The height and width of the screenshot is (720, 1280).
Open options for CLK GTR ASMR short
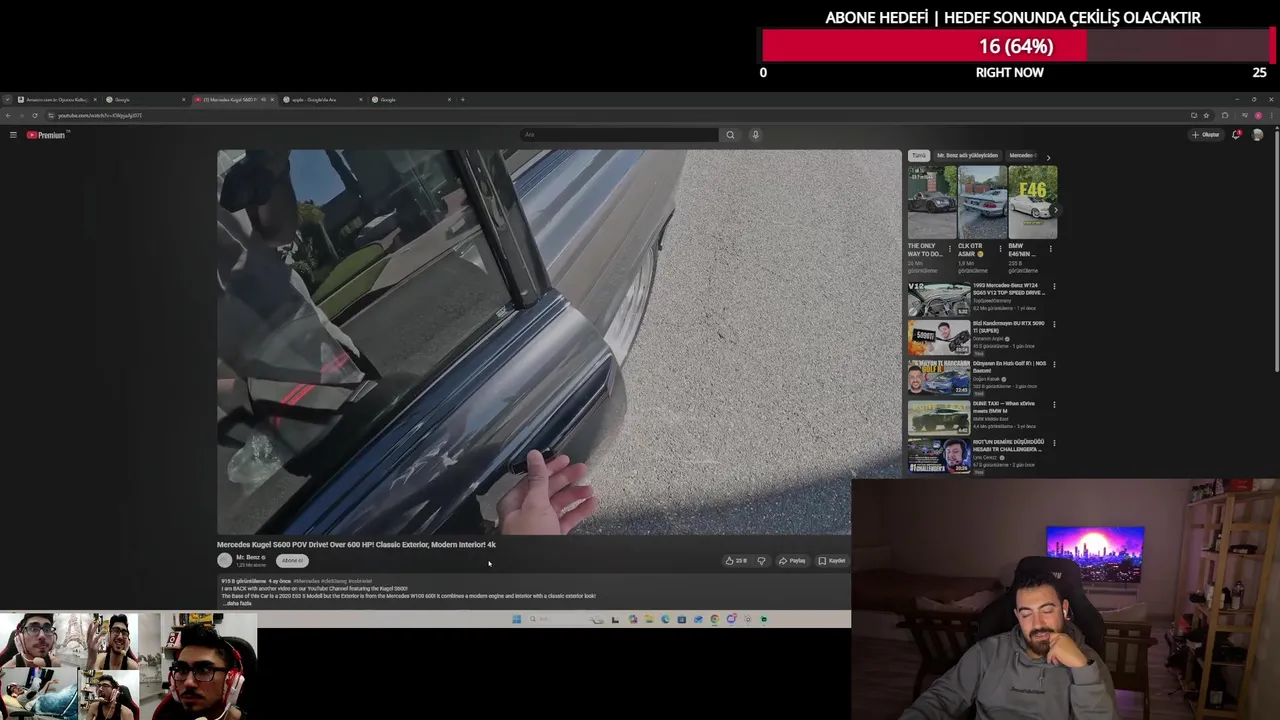pyautogui.click(x=1000, y=248)
